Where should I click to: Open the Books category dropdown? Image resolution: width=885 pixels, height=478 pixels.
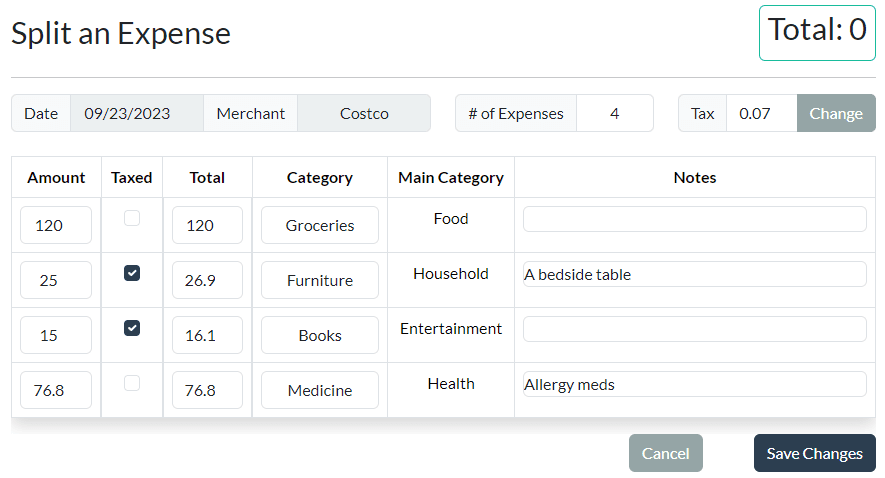coord(320,335)
